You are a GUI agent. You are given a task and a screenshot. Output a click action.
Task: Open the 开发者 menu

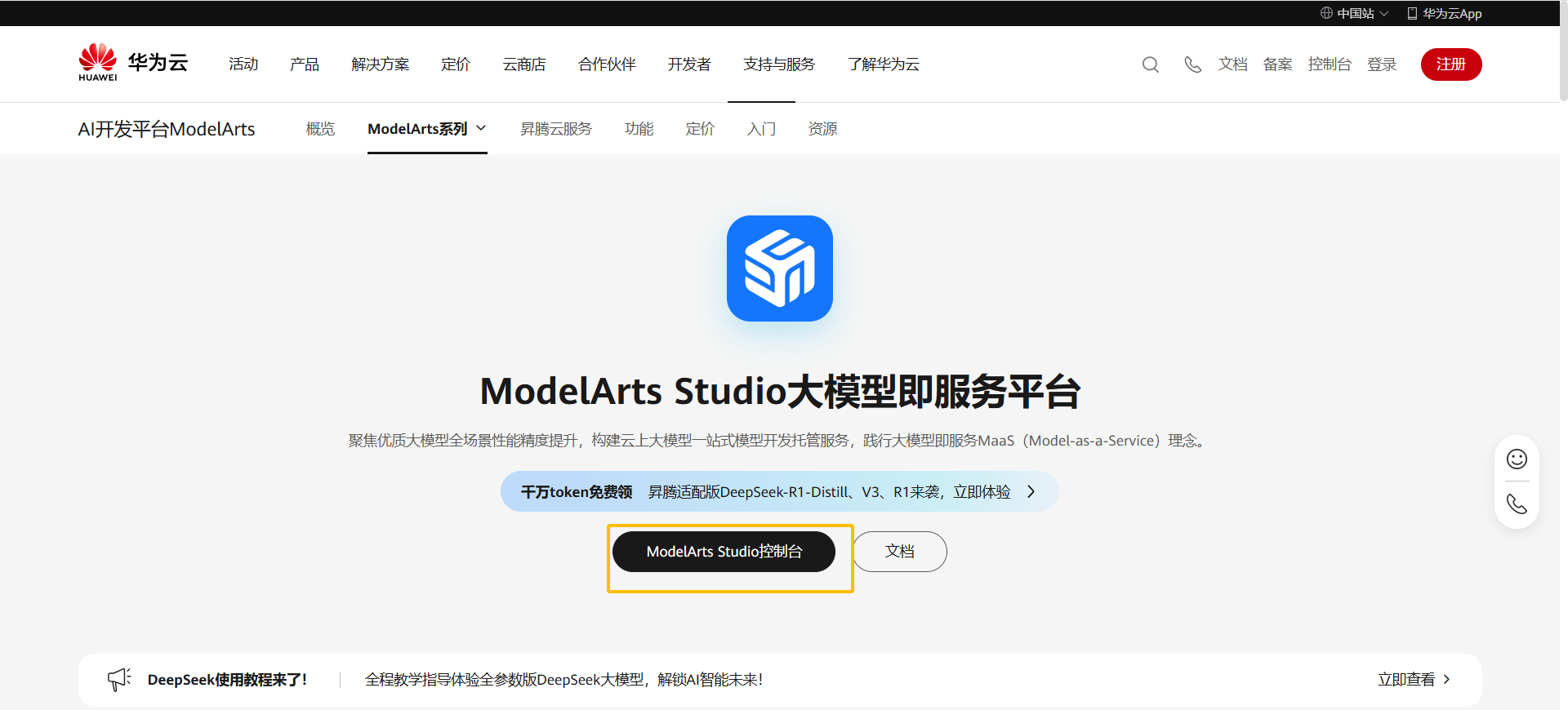(x=689, y=64)
